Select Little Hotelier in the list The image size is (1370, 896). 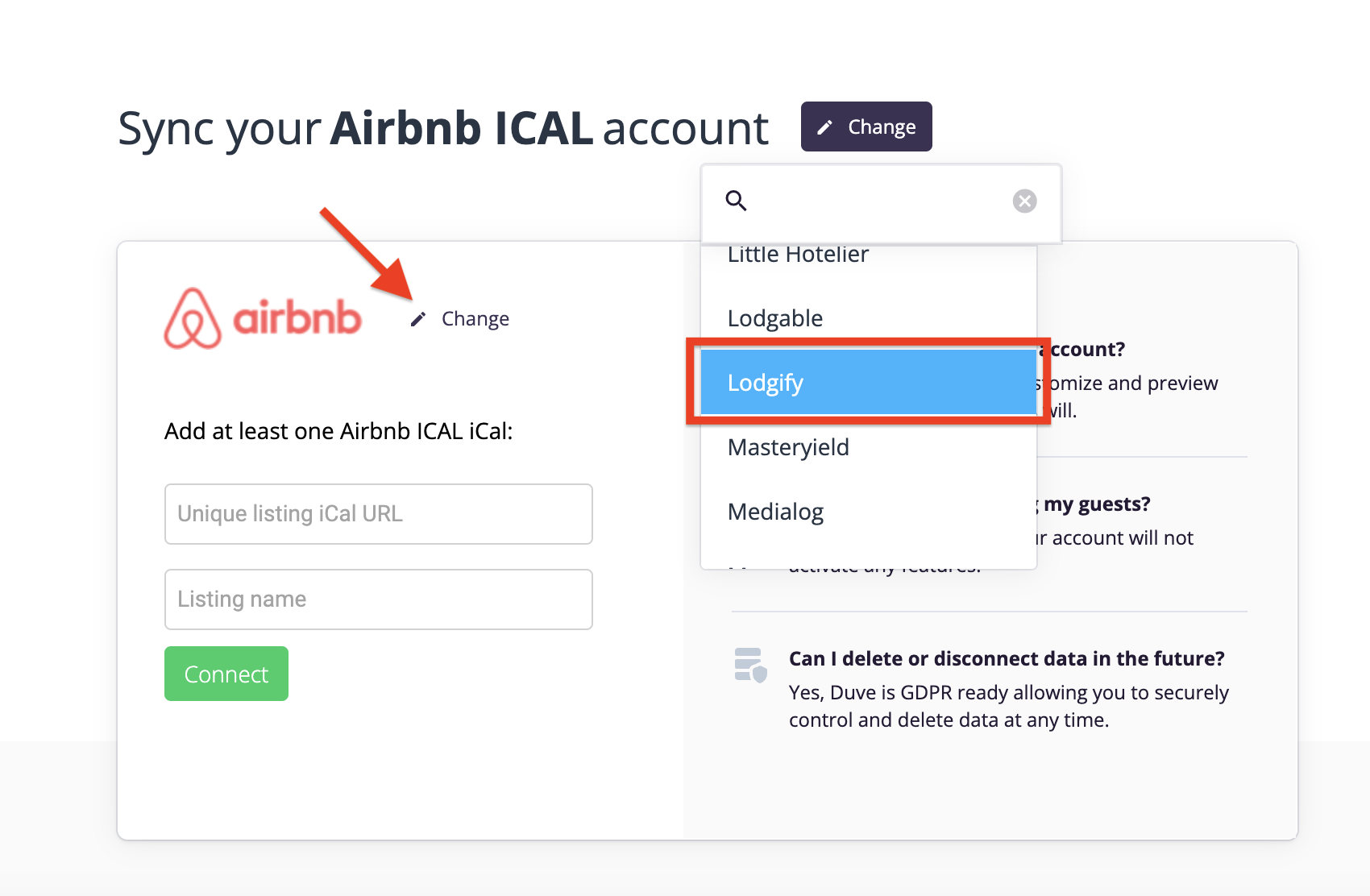(x=798, y=255)
